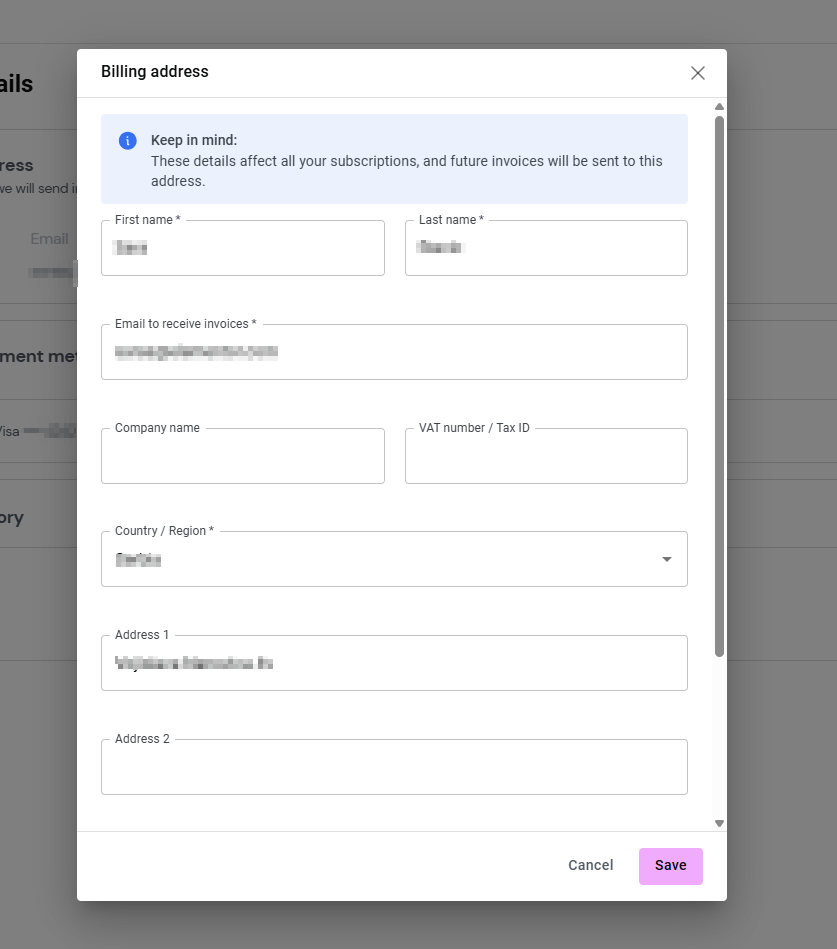837x949 pixels.
Task: Expand the country selection via its chevron arrow
Action: (666, 560)
